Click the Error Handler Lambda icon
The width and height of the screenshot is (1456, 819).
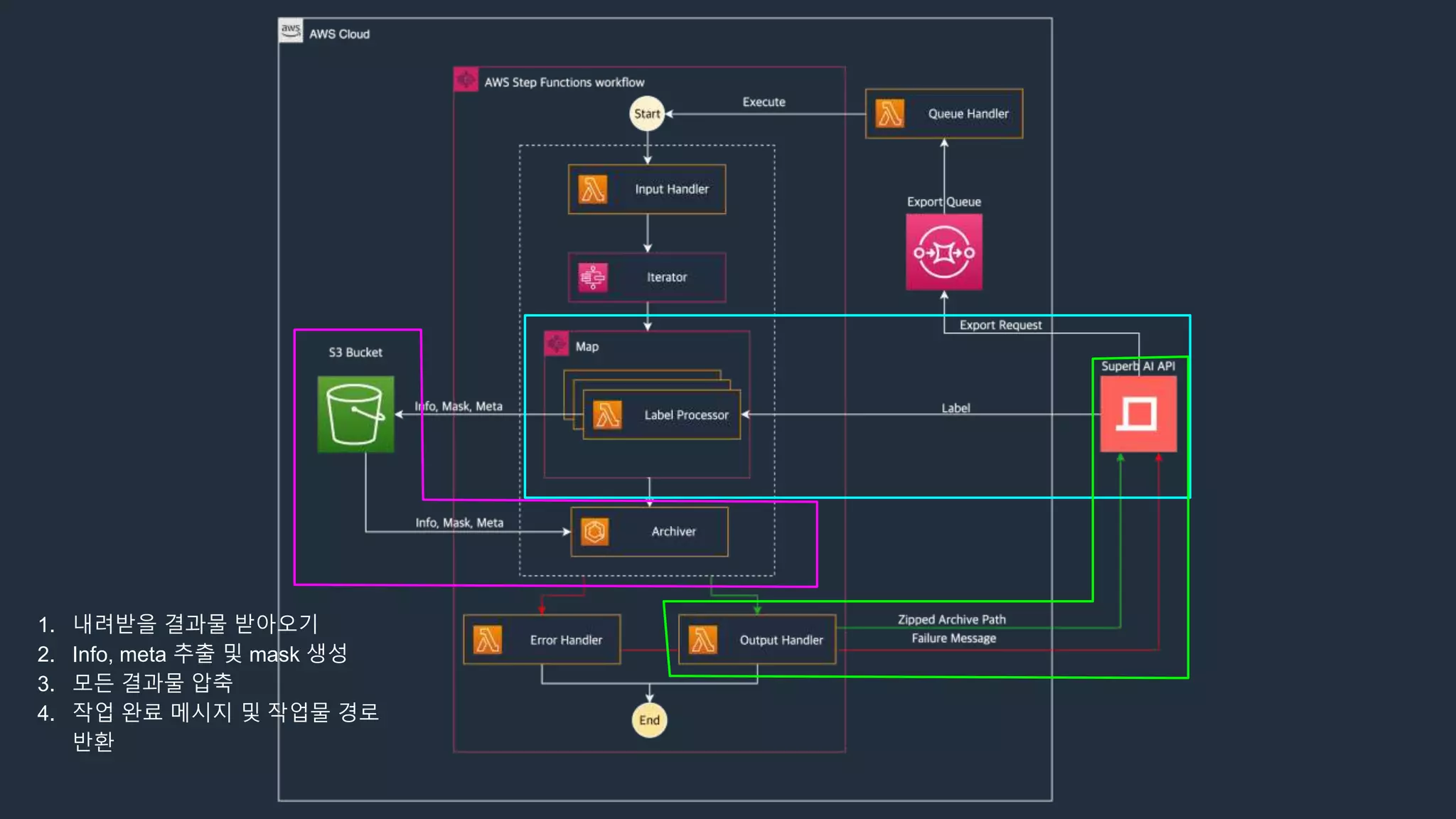pyautogui.click(x=488, y=640)
